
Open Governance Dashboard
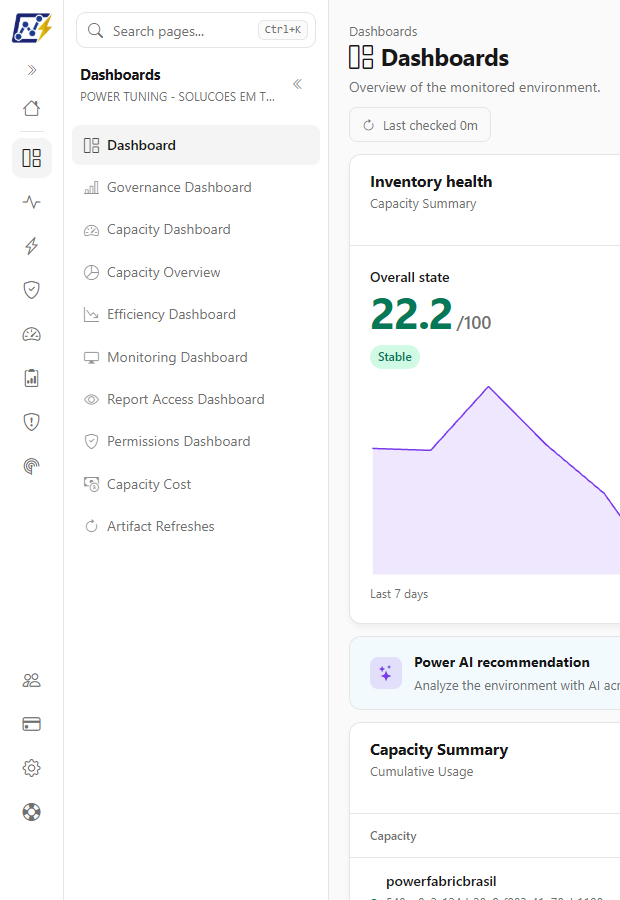click(196, 188)
